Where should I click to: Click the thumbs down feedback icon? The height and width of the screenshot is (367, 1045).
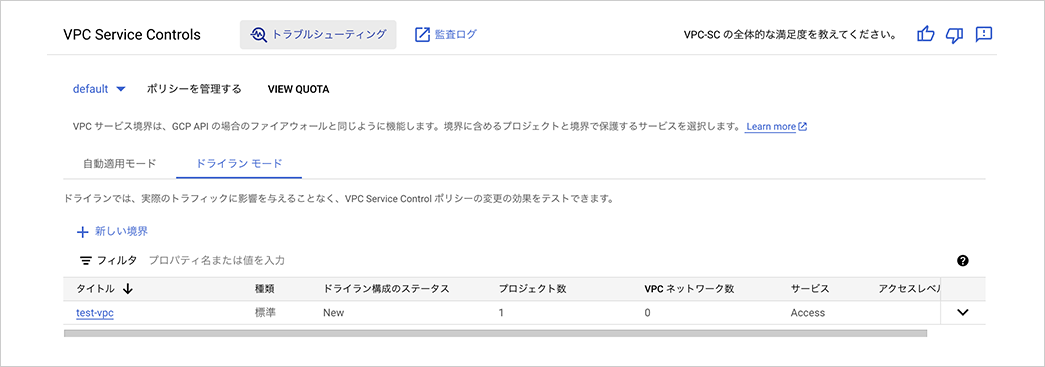[x=955, y=35]
